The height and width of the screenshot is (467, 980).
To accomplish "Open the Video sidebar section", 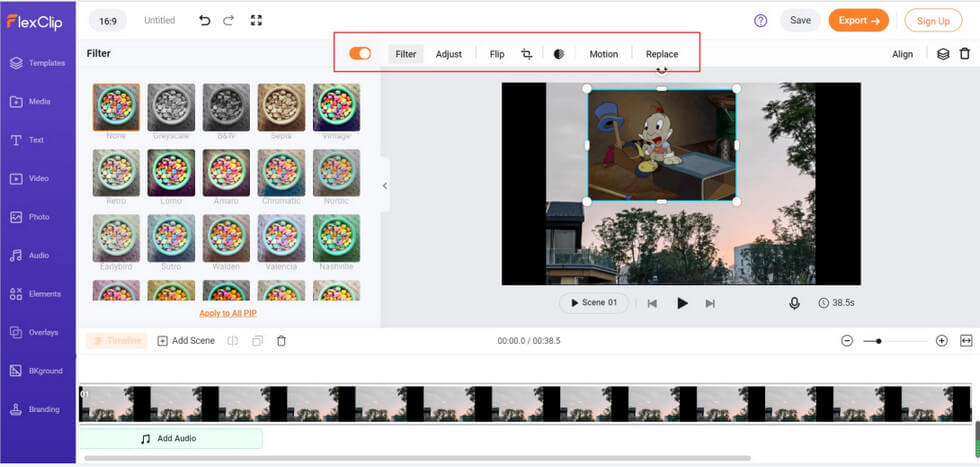I will click(x=29, y=179).
